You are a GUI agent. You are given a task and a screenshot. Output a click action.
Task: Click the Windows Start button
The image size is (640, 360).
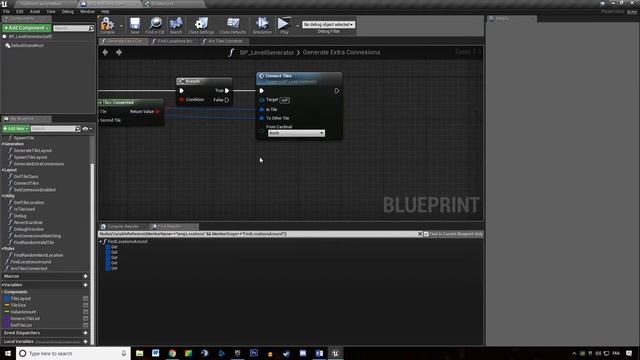pyautogui.click(x=8, y=353)
